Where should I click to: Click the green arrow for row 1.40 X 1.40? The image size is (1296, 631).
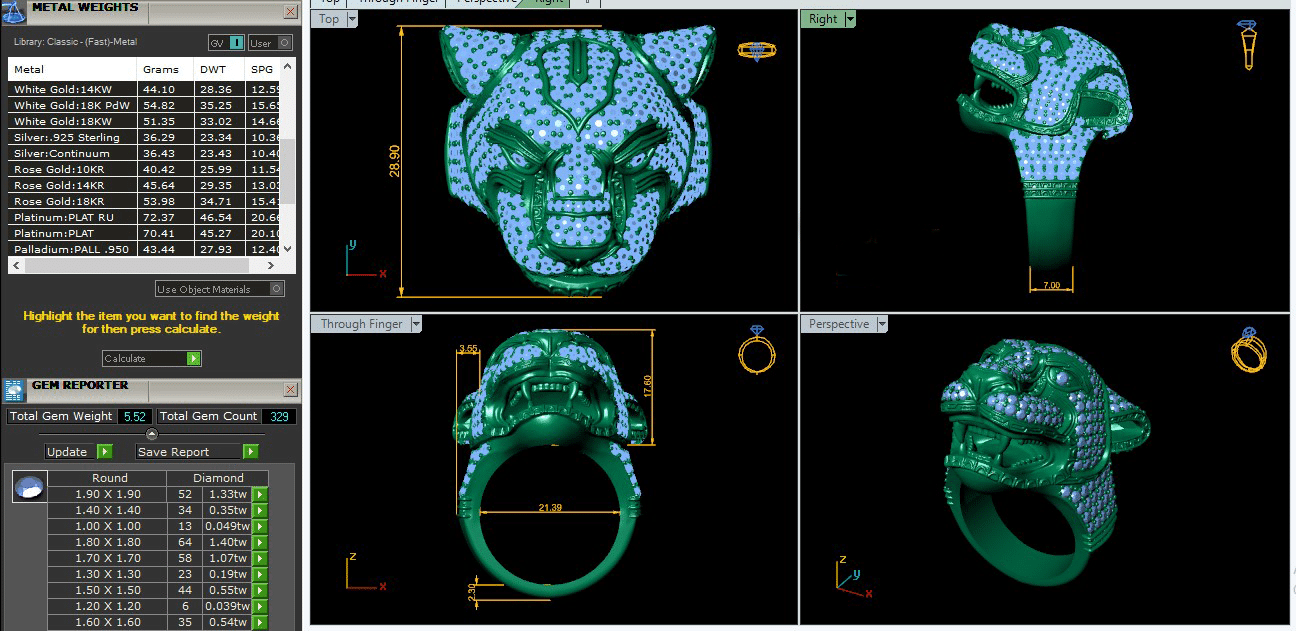[x=260, y=510]
